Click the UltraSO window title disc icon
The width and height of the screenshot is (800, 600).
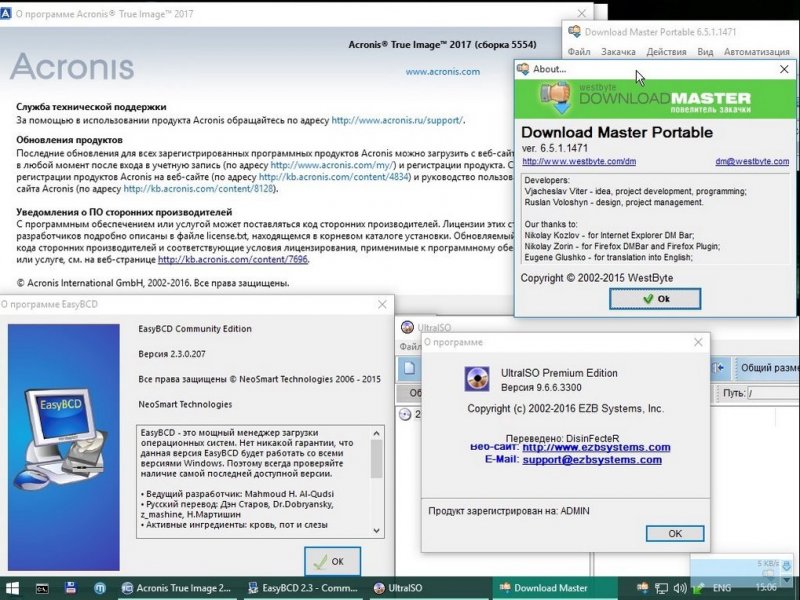click(x=407, y=327)
